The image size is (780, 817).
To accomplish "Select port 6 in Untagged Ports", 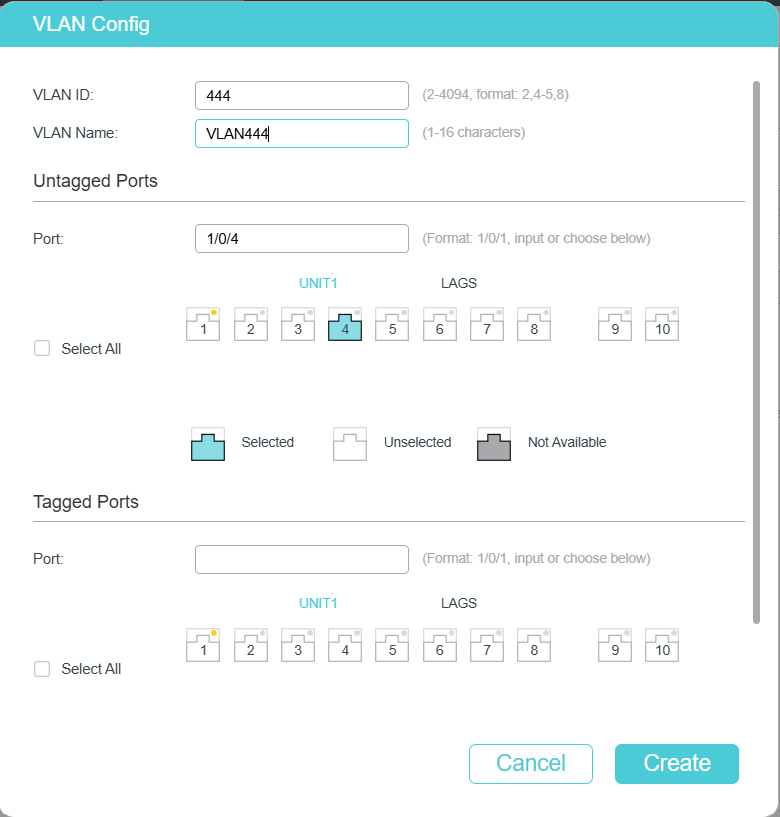I will (440, 324).
